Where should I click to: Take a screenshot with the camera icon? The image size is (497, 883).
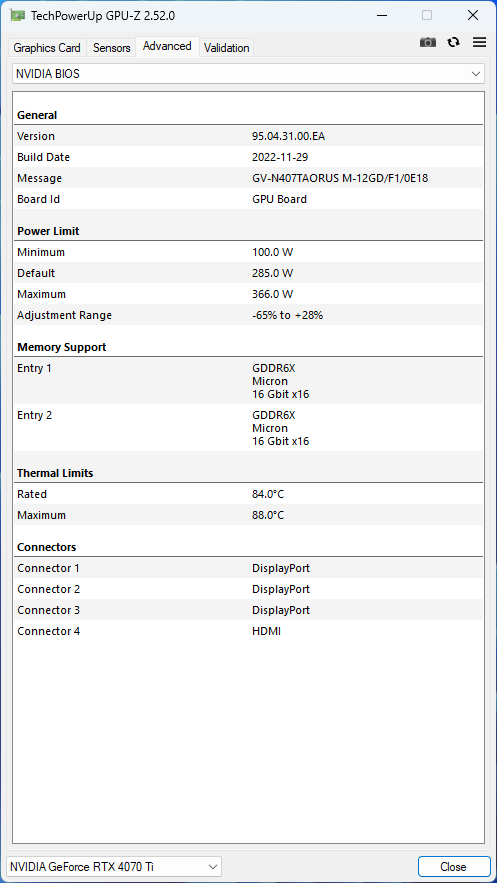tap(428, 43)
